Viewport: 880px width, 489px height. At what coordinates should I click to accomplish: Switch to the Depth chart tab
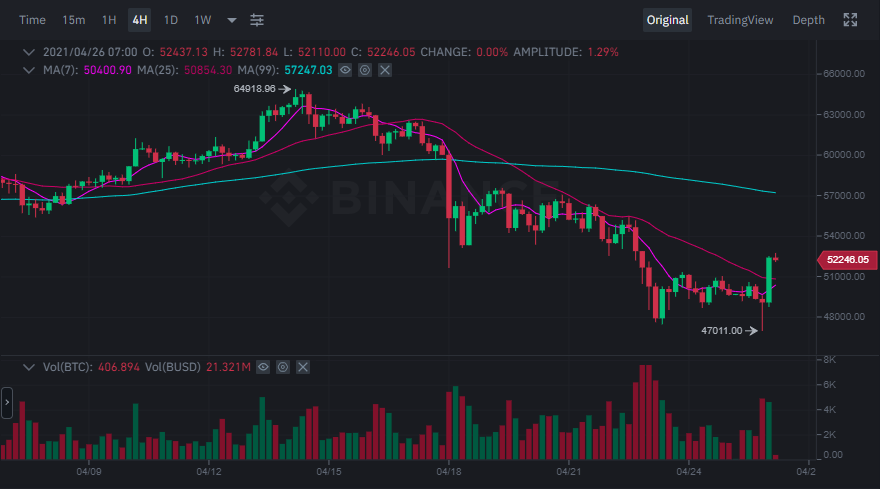[808, 20]
